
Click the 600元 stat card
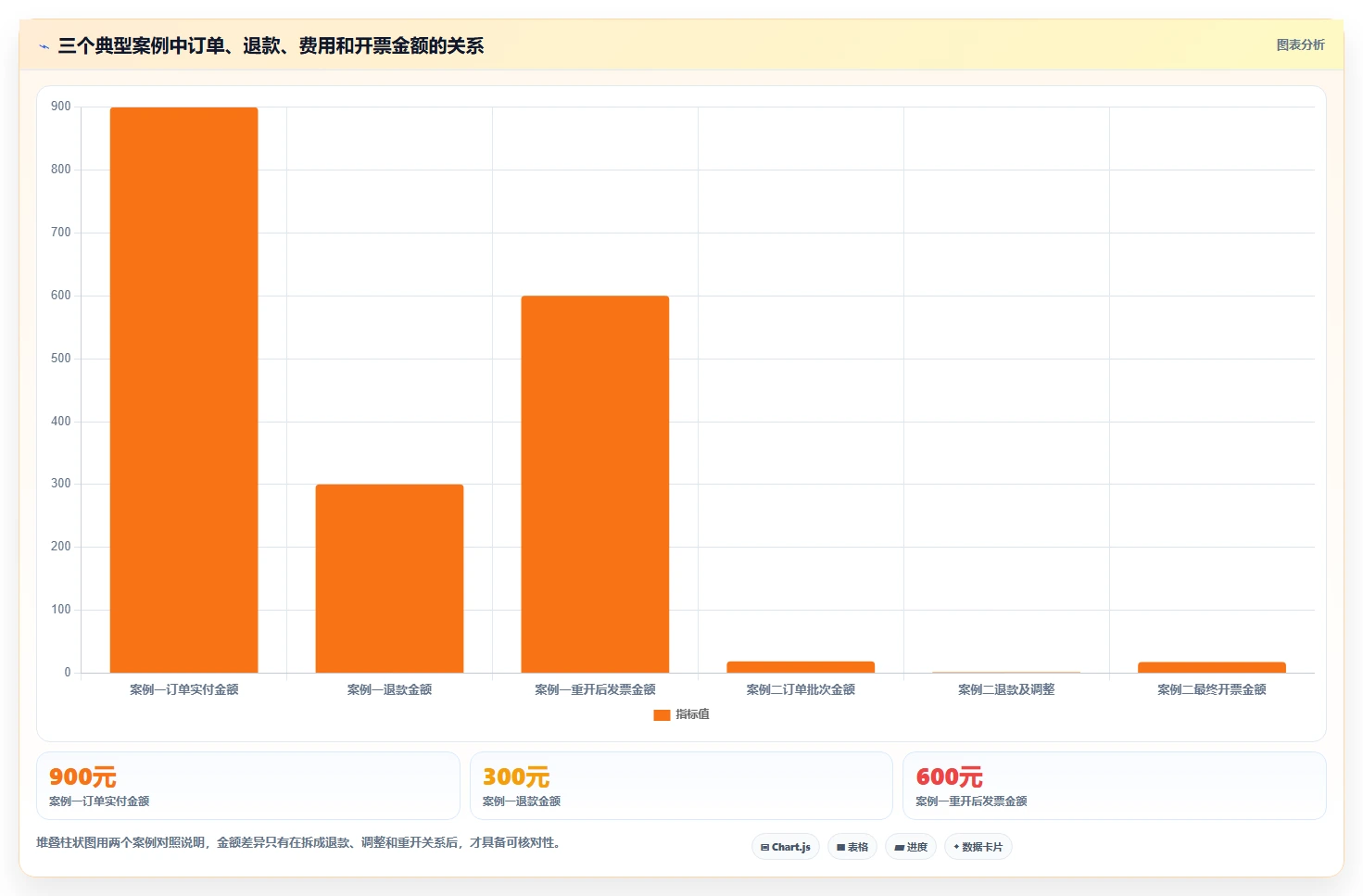[x=1115, y=786]
